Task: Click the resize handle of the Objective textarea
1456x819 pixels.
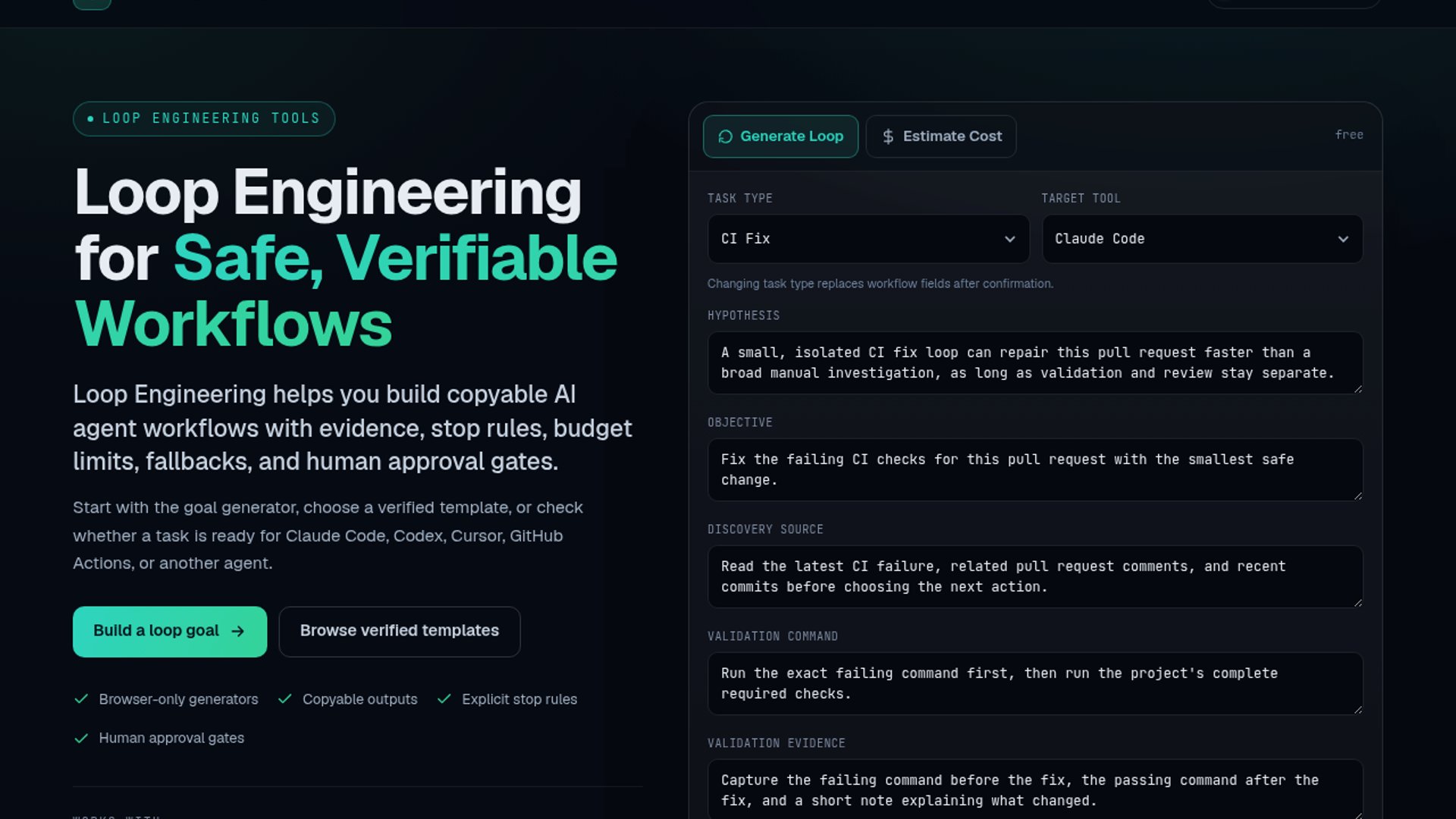Action: click(x=1357, y=495)
